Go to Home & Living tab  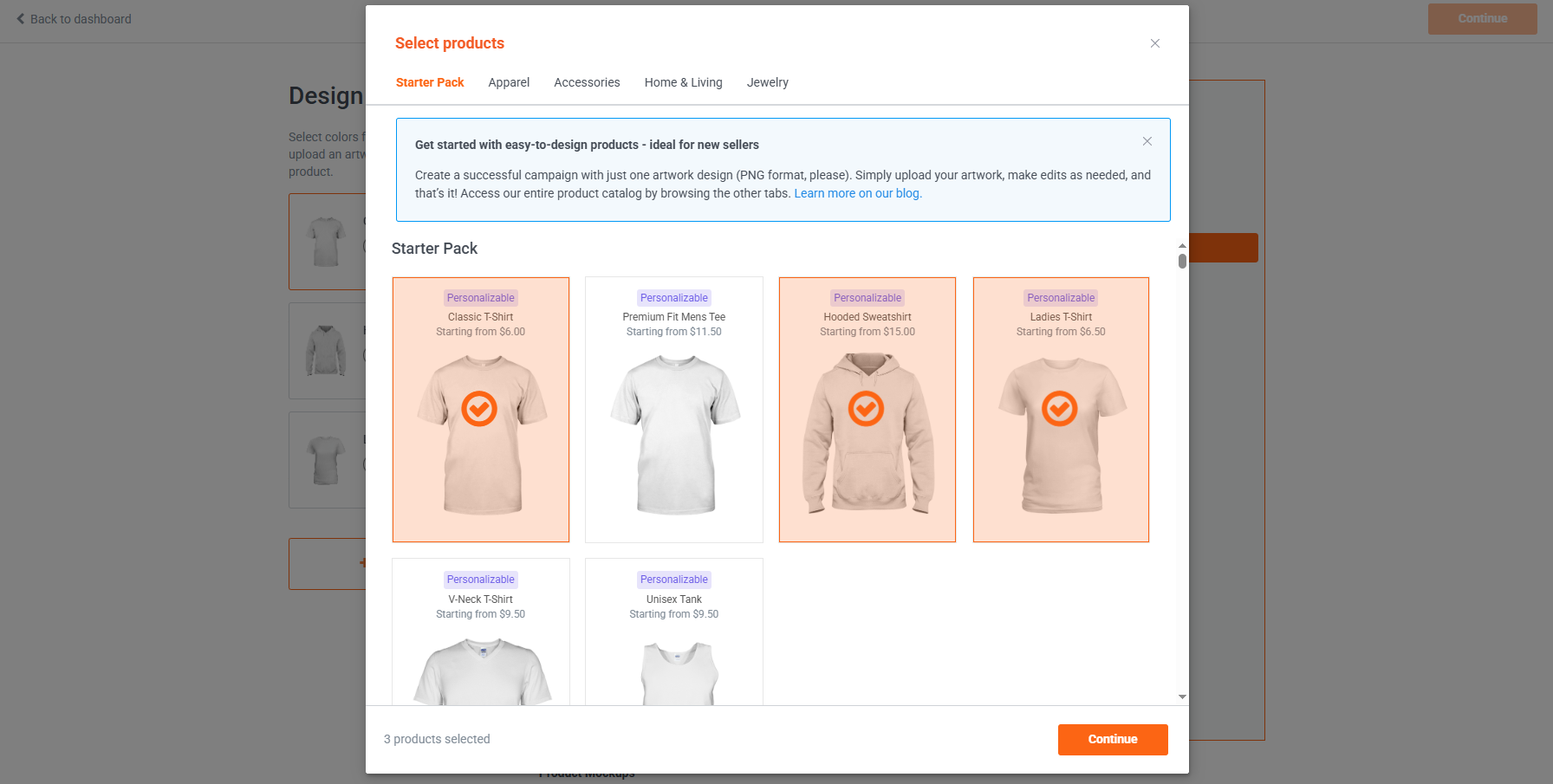click(683, 82)
